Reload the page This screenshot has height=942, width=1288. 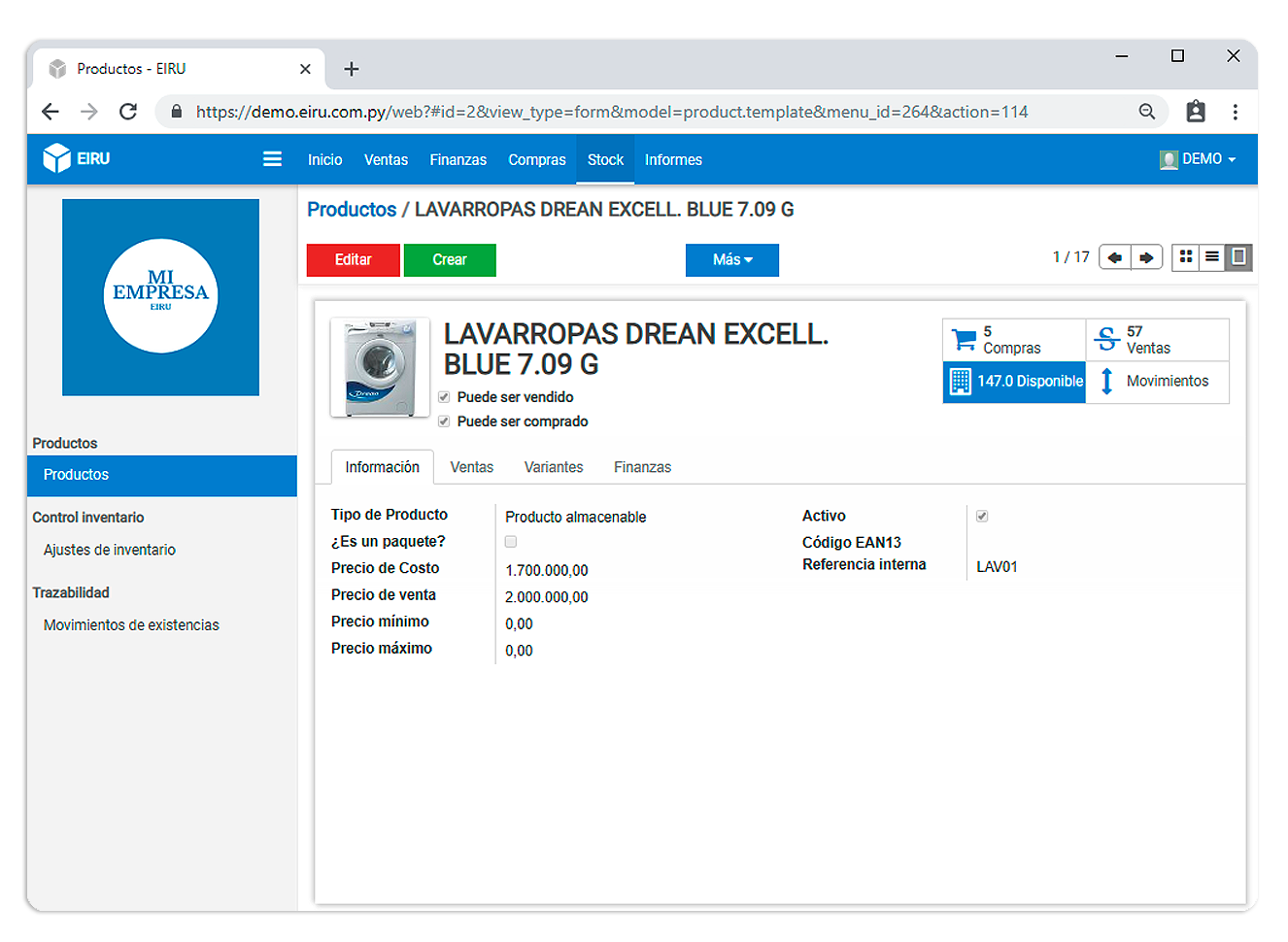point(128,112)
